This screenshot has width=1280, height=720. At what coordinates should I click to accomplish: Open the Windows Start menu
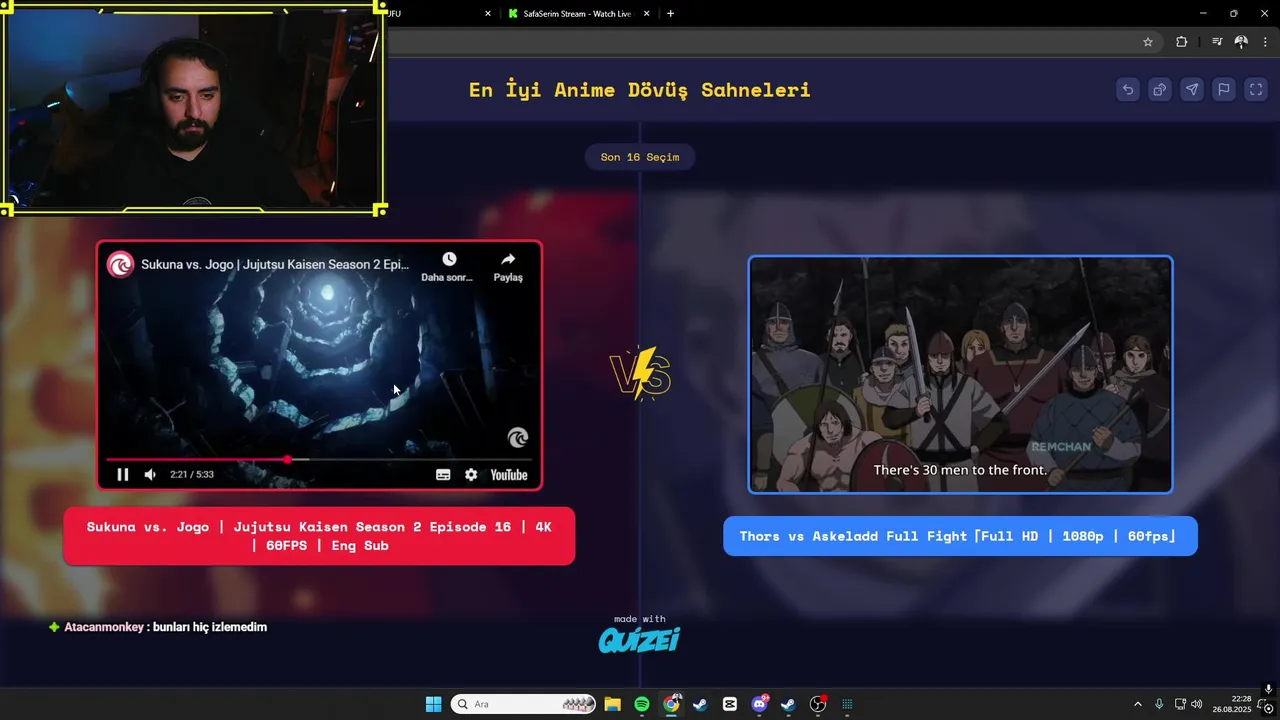click(433, 704)
